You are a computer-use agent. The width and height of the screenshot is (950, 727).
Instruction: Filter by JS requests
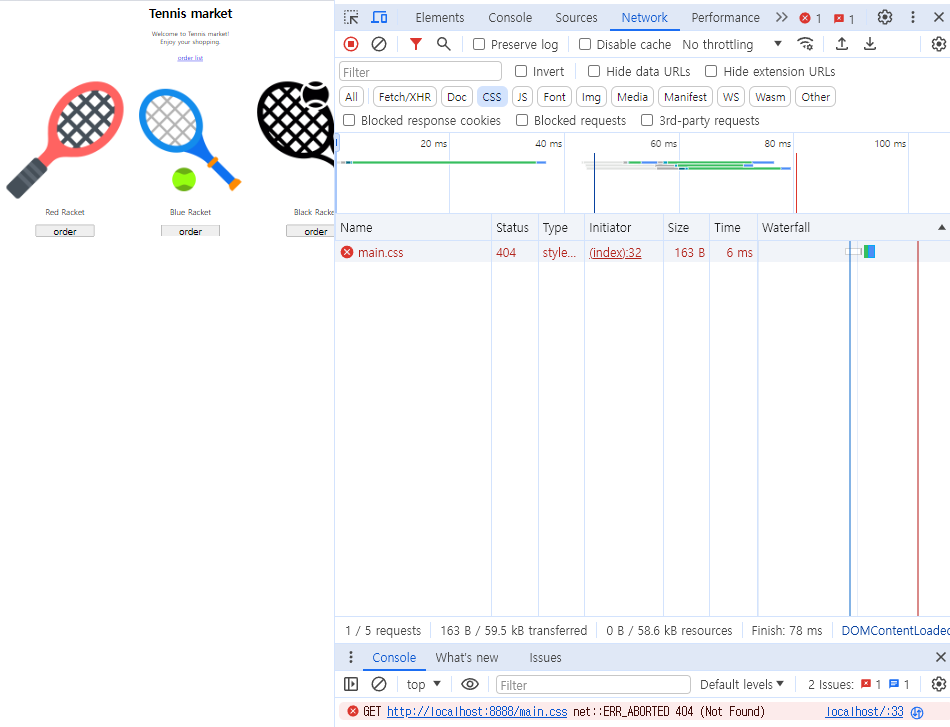[x=522, y=97]
